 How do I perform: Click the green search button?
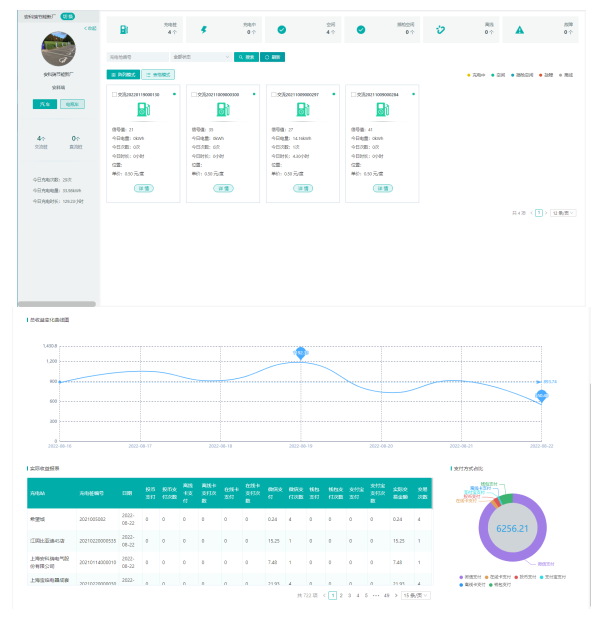(x=246, y=57)
